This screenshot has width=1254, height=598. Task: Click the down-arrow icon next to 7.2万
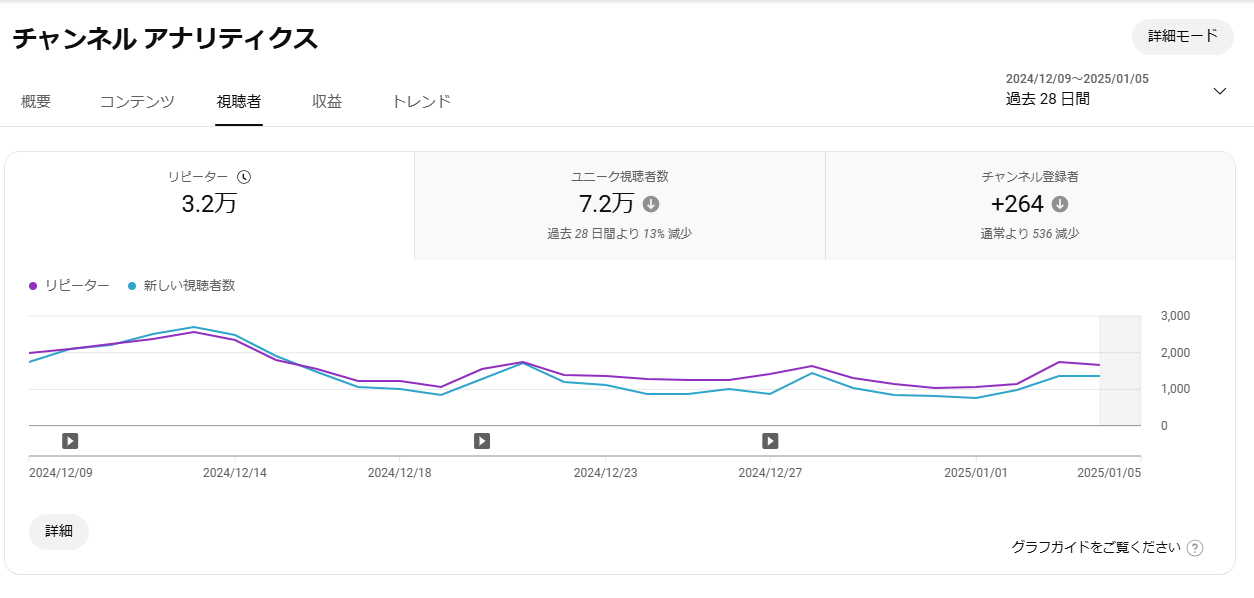coord(651,204)
